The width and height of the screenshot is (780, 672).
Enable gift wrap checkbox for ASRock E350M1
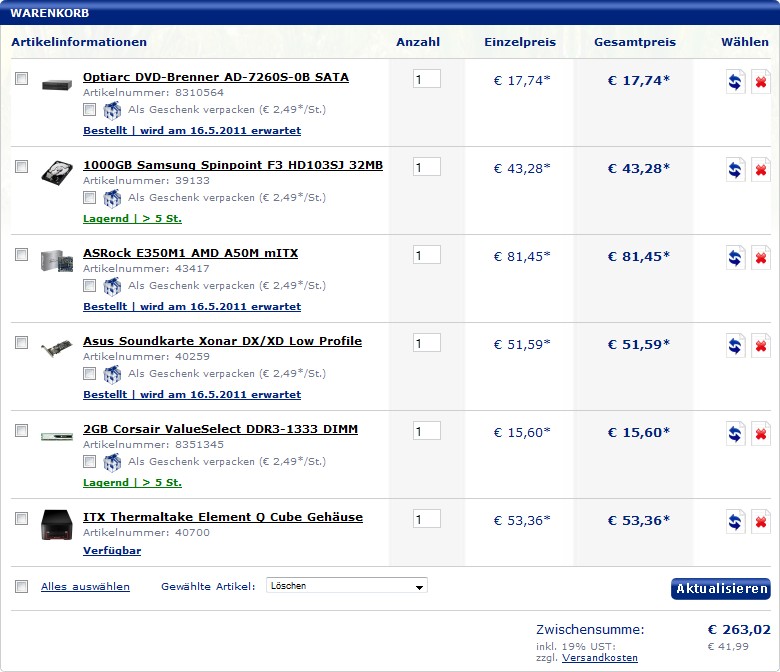pos(90,285)
